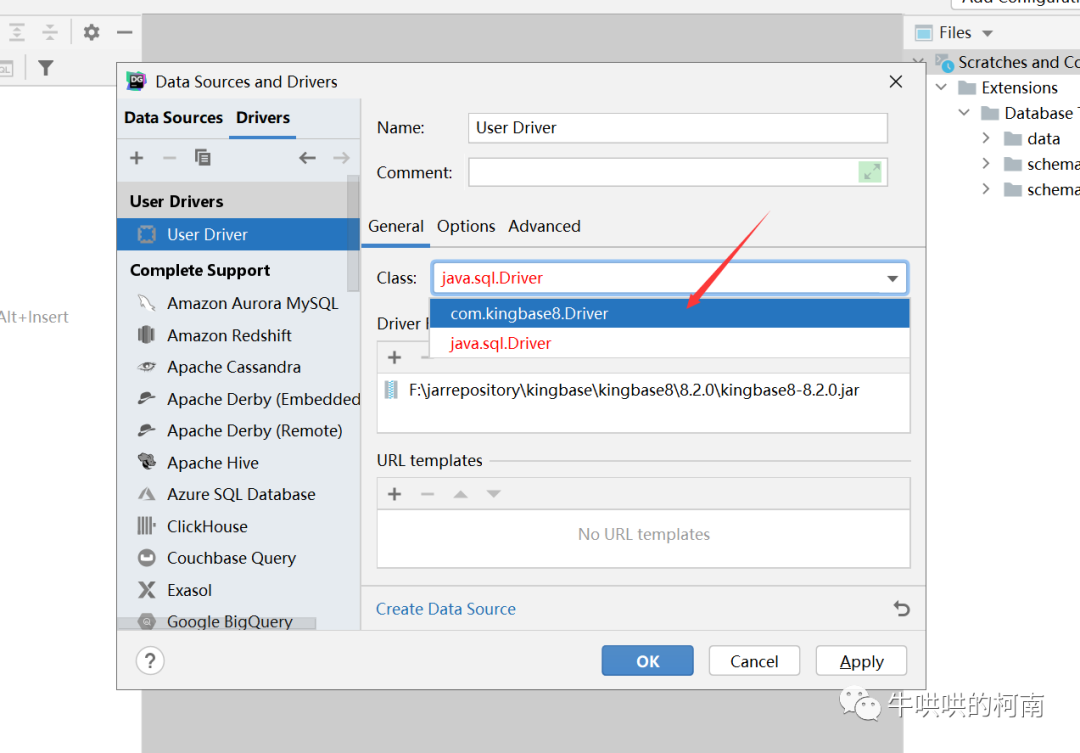Expand all items in database panel
Screen dimensions: 1080x753
pyautogui.click(x=17, y=32)
